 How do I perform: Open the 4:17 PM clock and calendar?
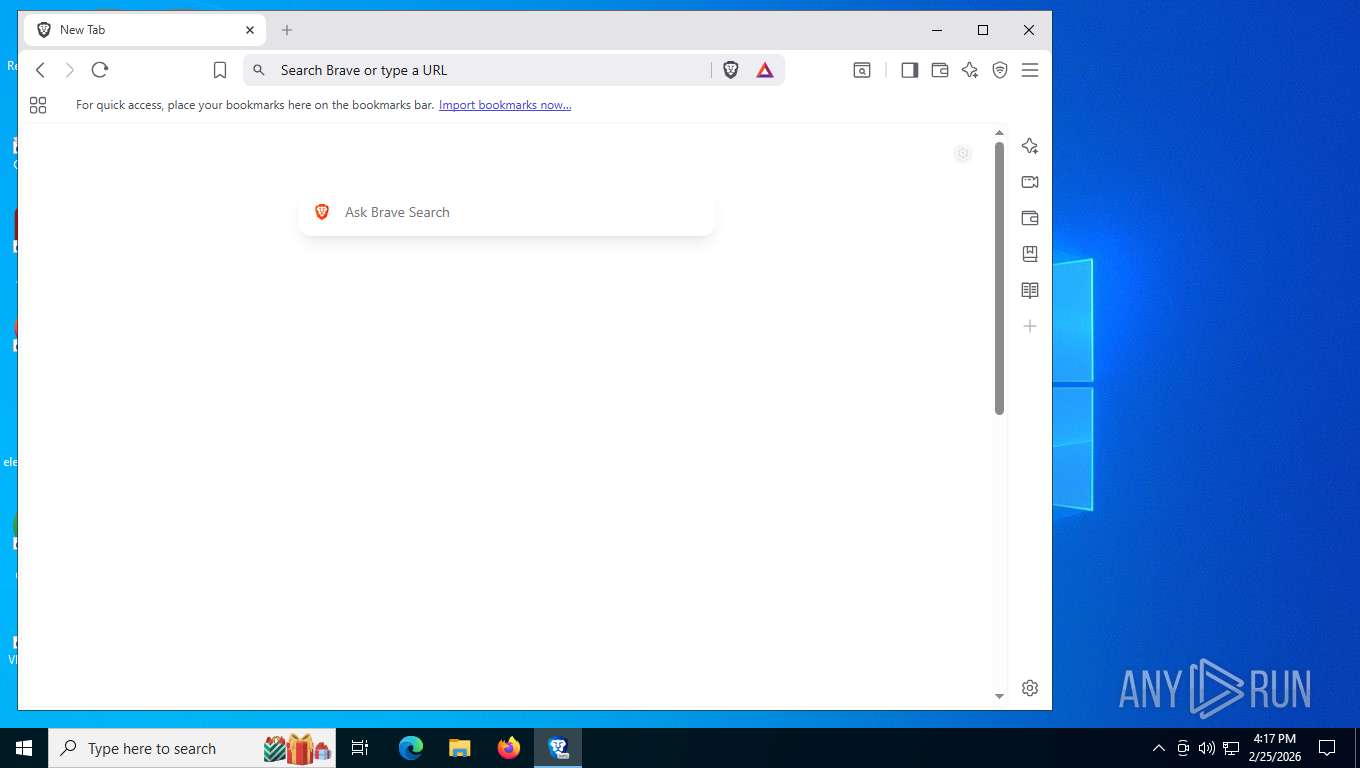click(1274, 748)
